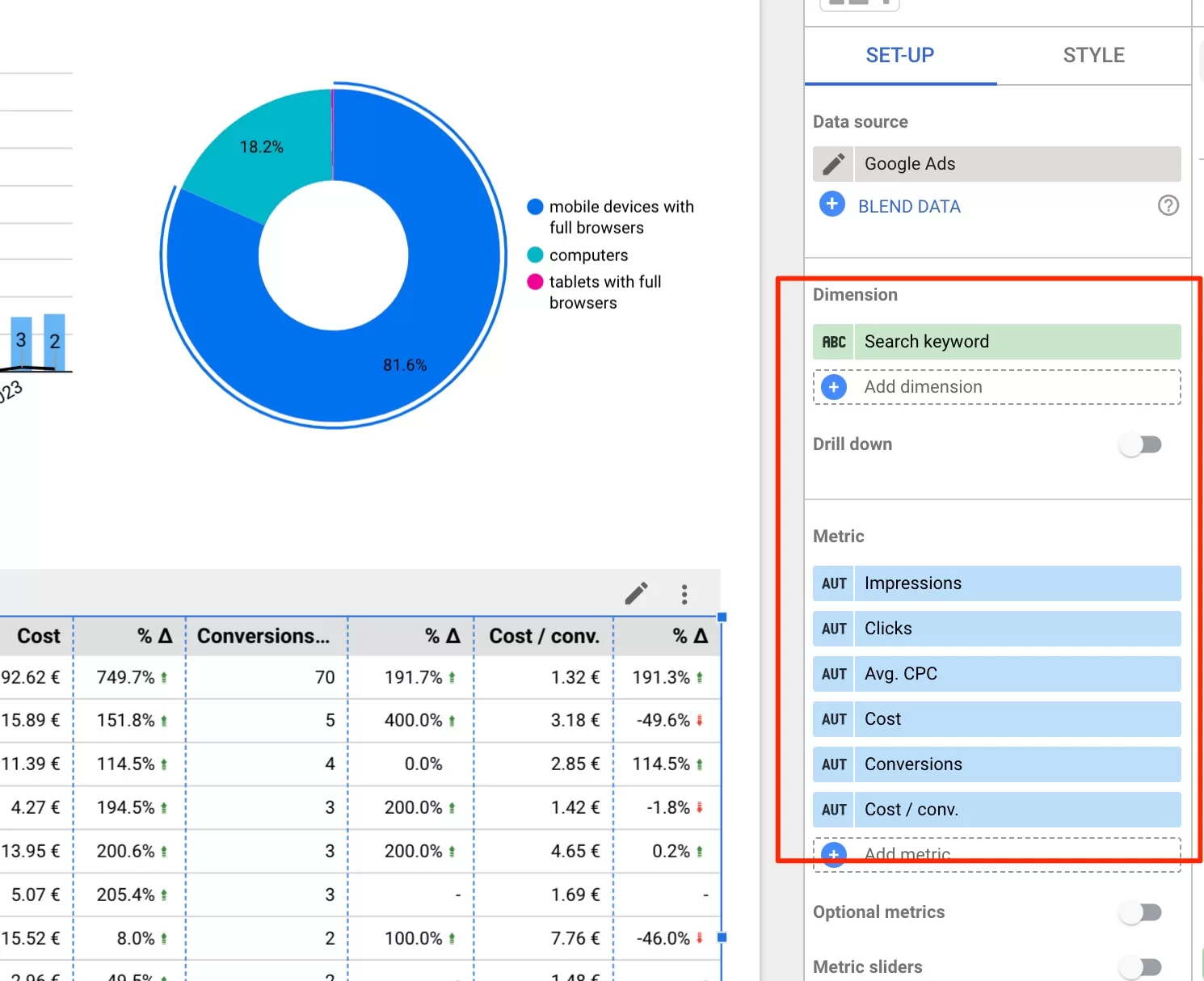Switch to the SET-UP tab
This screenshot has width=1204, height=981.
(x=900, y=55)
